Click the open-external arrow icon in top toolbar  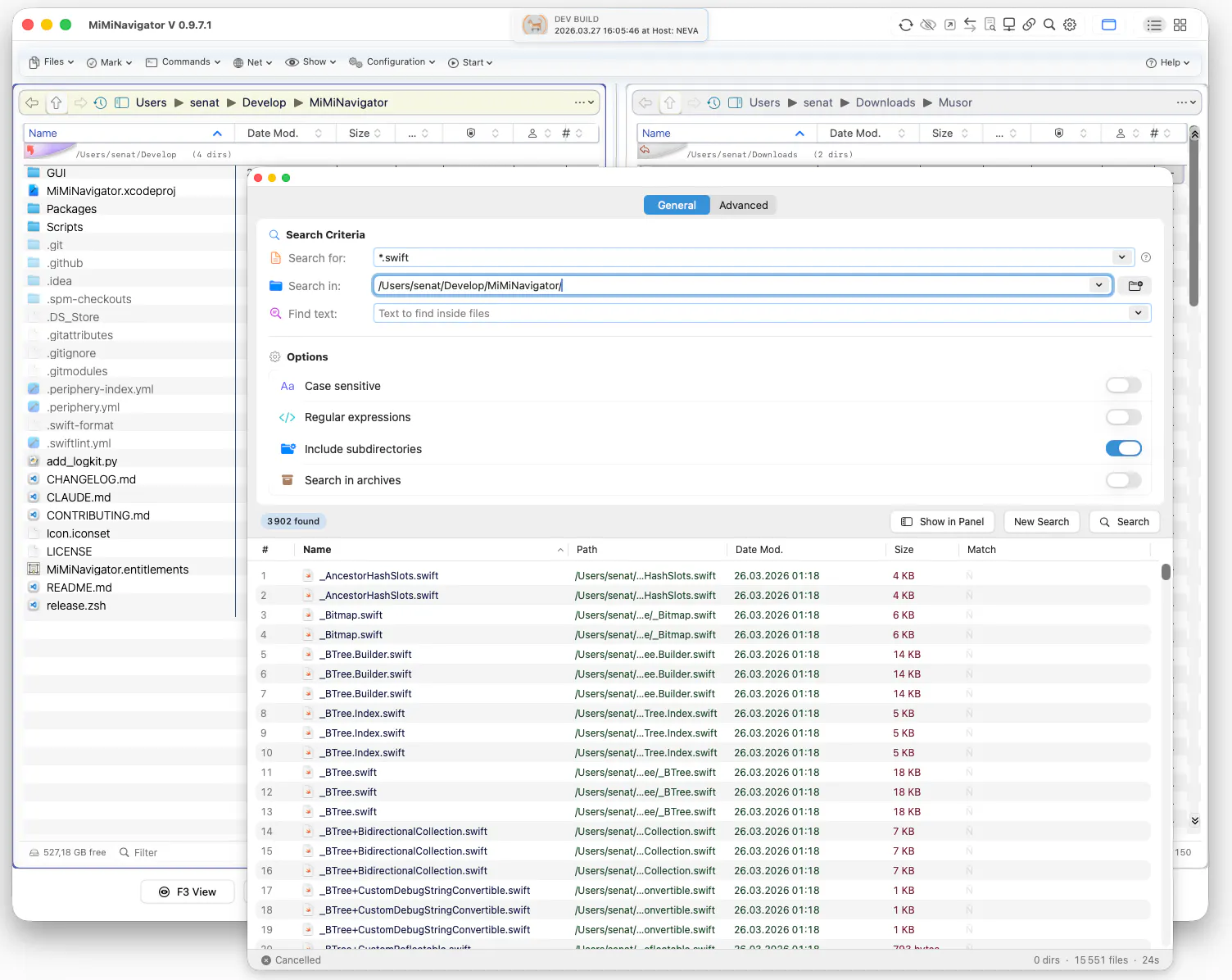pos(949,25)
